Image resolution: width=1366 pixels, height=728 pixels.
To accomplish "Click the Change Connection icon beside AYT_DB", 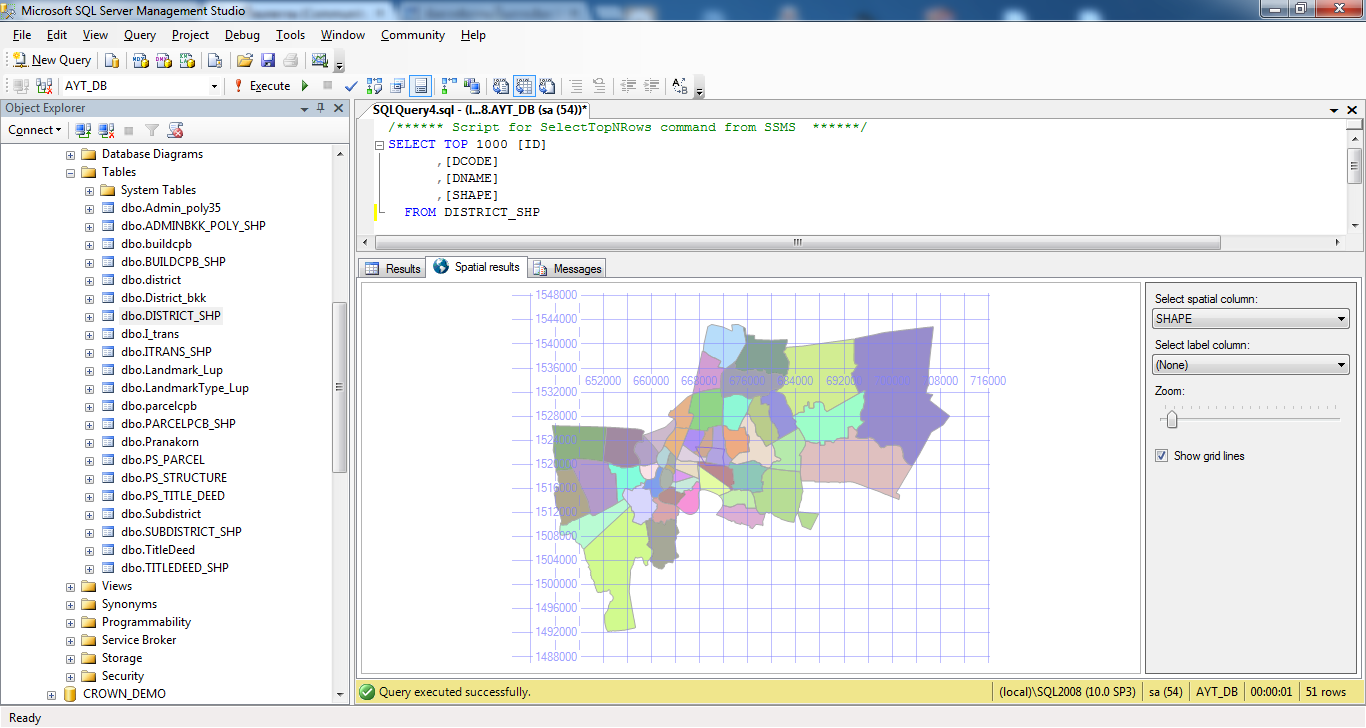I will tap(45, 86).
